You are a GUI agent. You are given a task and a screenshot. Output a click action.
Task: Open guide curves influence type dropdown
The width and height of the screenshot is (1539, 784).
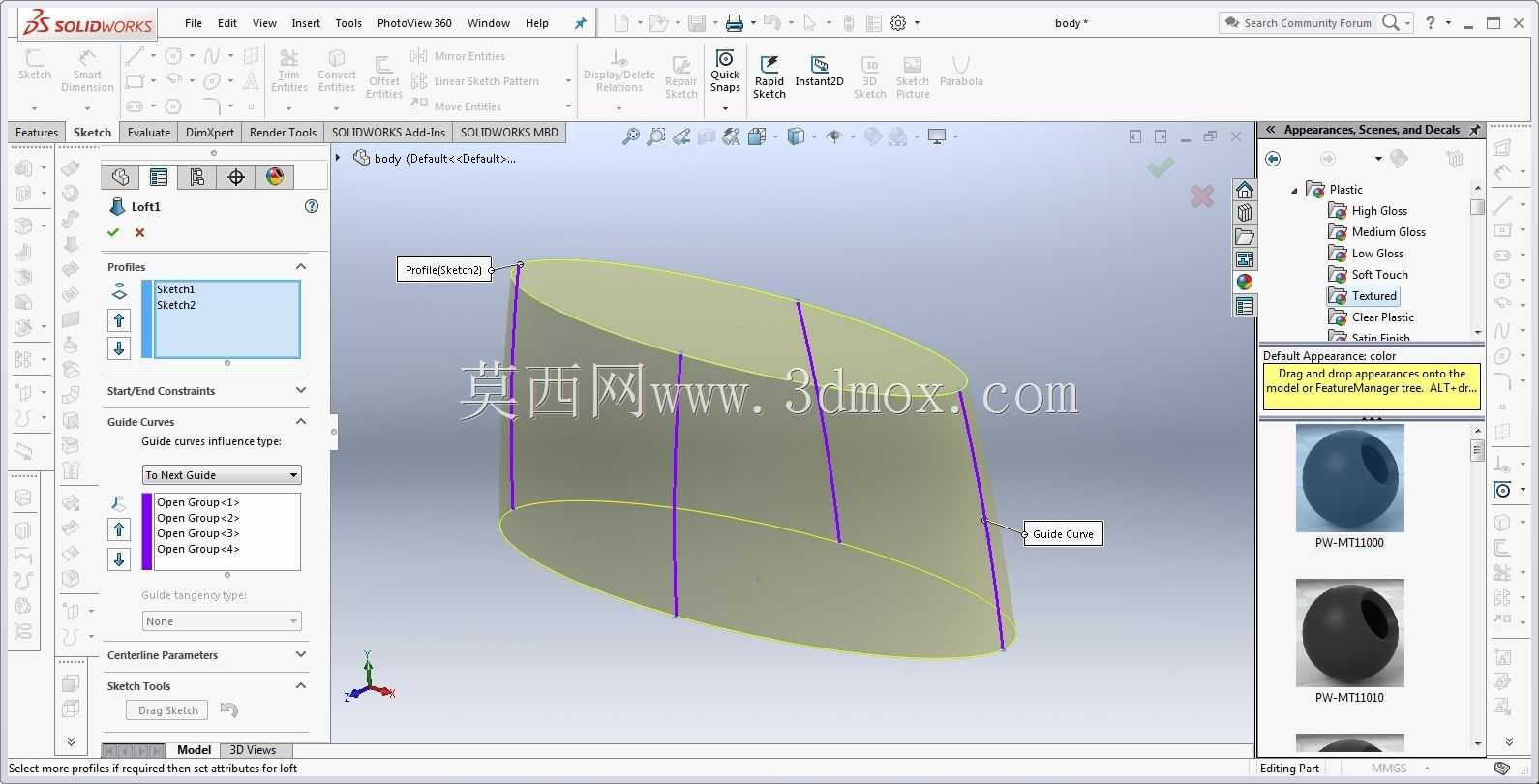(x=222, y=475)
